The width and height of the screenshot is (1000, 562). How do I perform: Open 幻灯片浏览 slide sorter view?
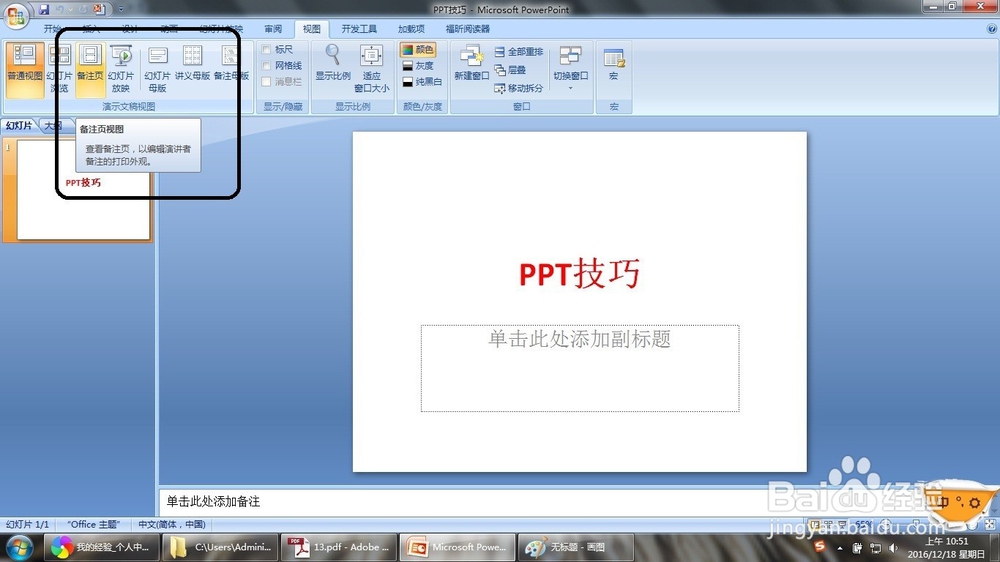tap(59, 69)
